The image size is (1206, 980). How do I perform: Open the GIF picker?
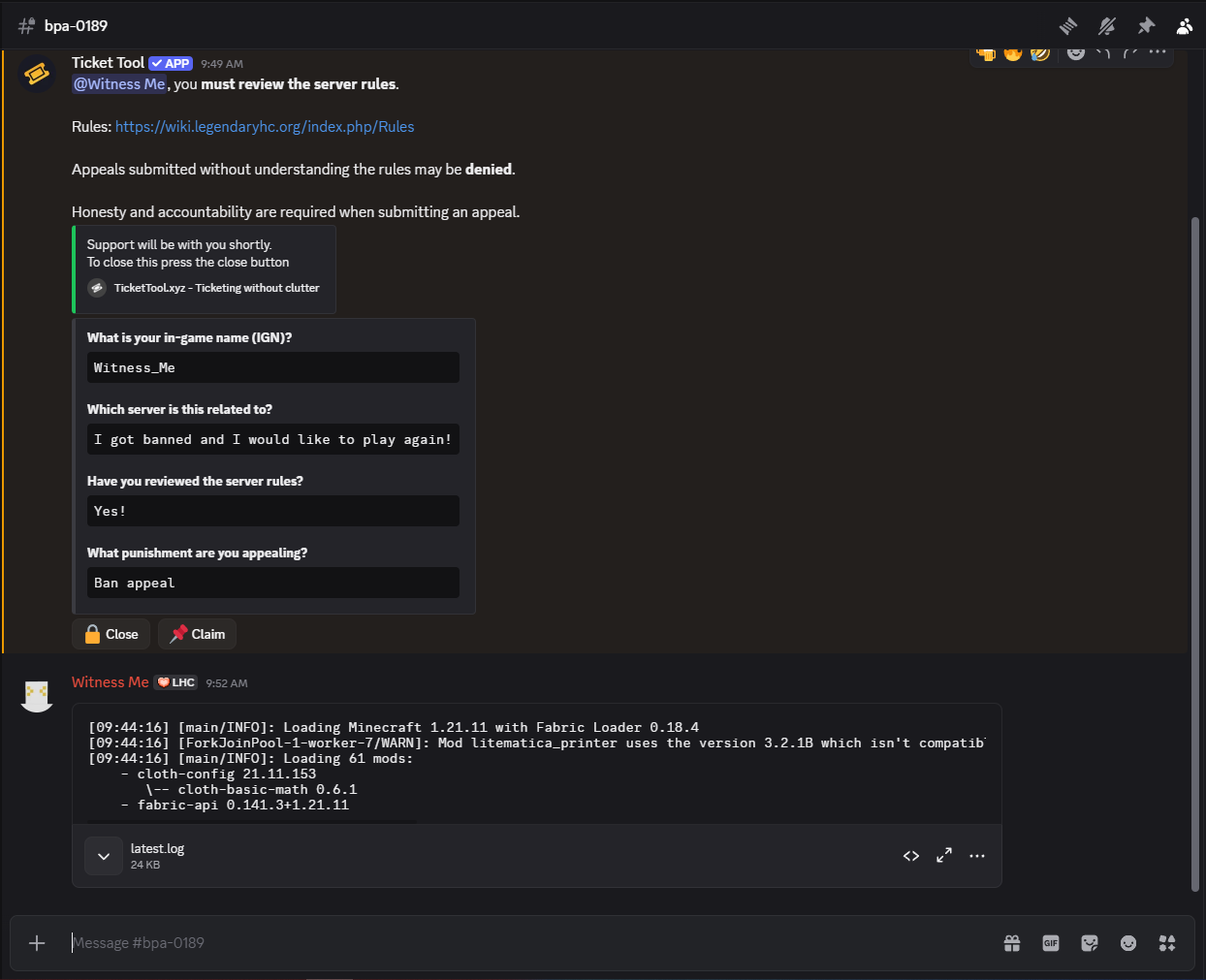tap(1051, 943)
